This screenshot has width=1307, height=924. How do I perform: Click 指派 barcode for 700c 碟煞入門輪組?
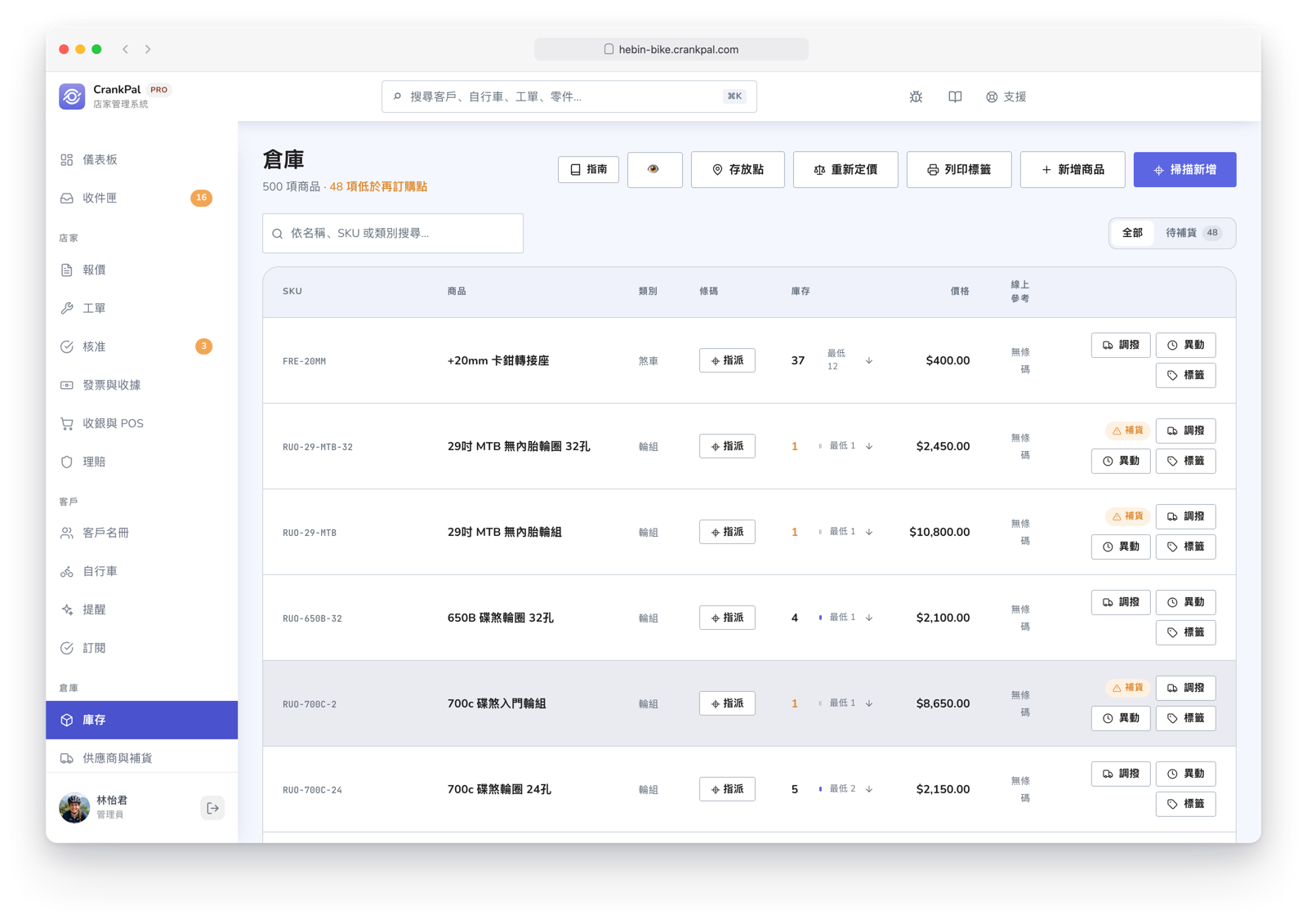pyautogui.click(x=727, y=703)
